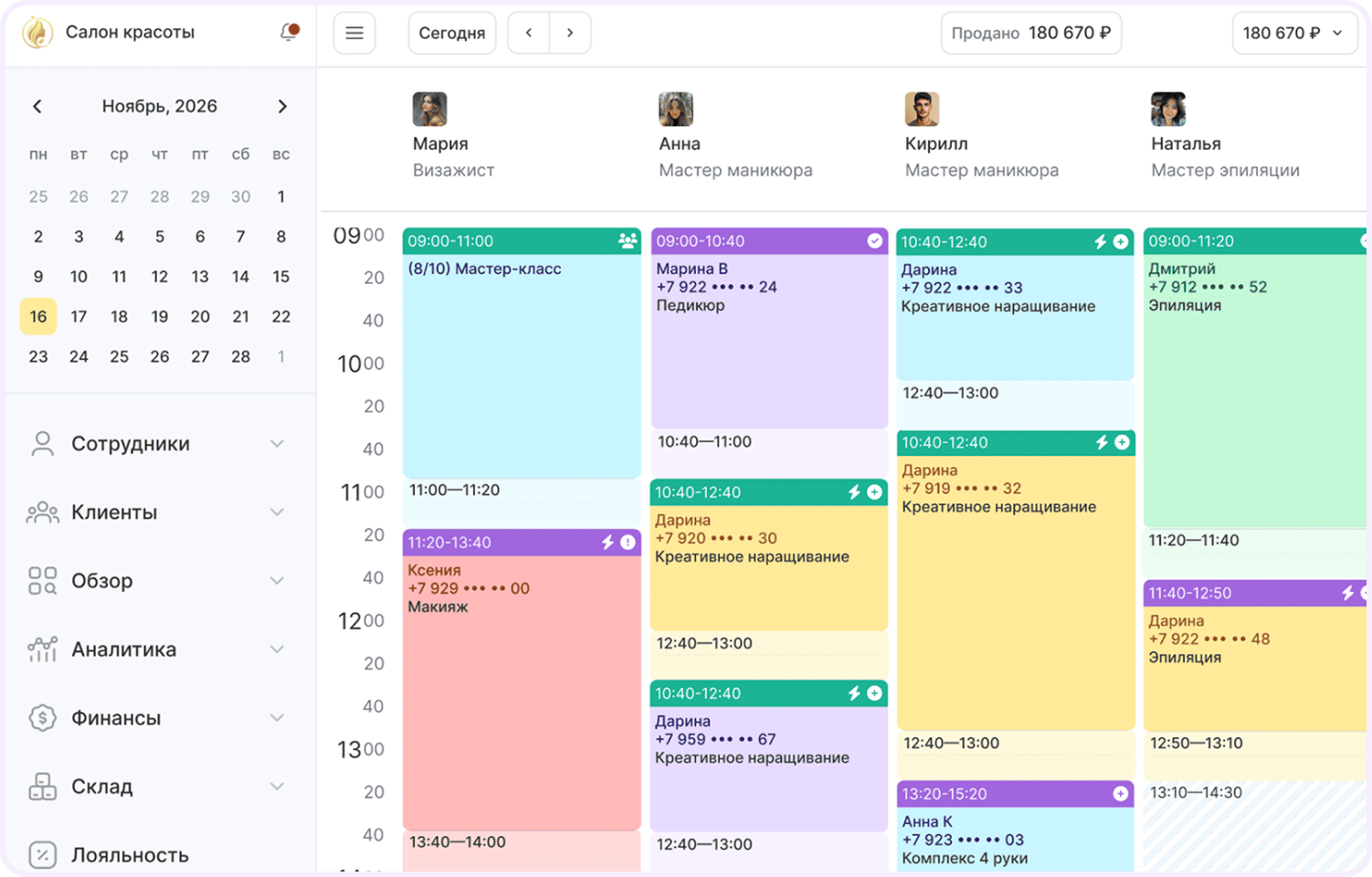Expand the Аналитика section chevron
The width and height of the screenshot is (1372, 877).
coord(277,650)
